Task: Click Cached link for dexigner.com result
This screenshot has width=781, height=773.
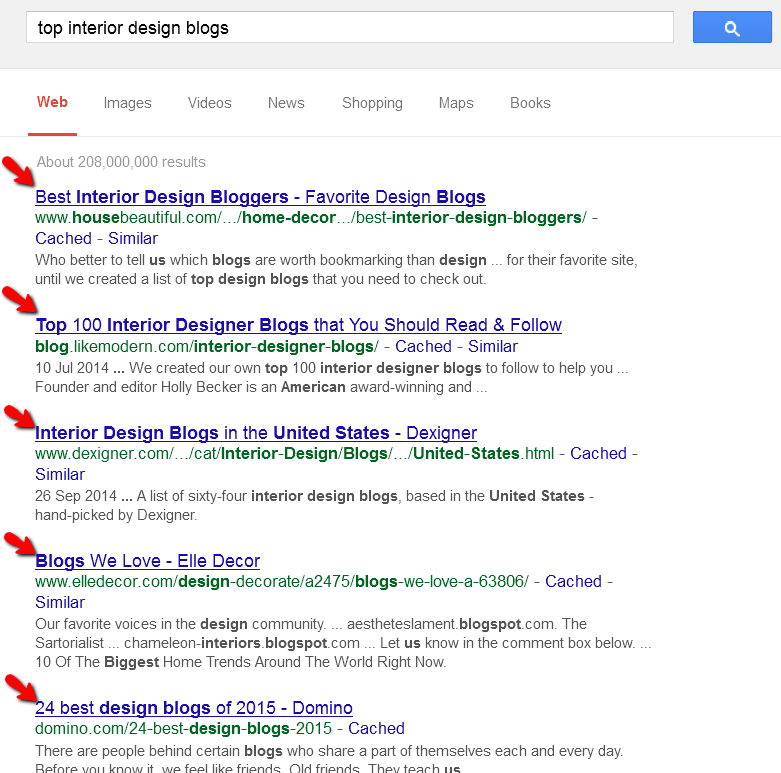Action: coord(598,453)
